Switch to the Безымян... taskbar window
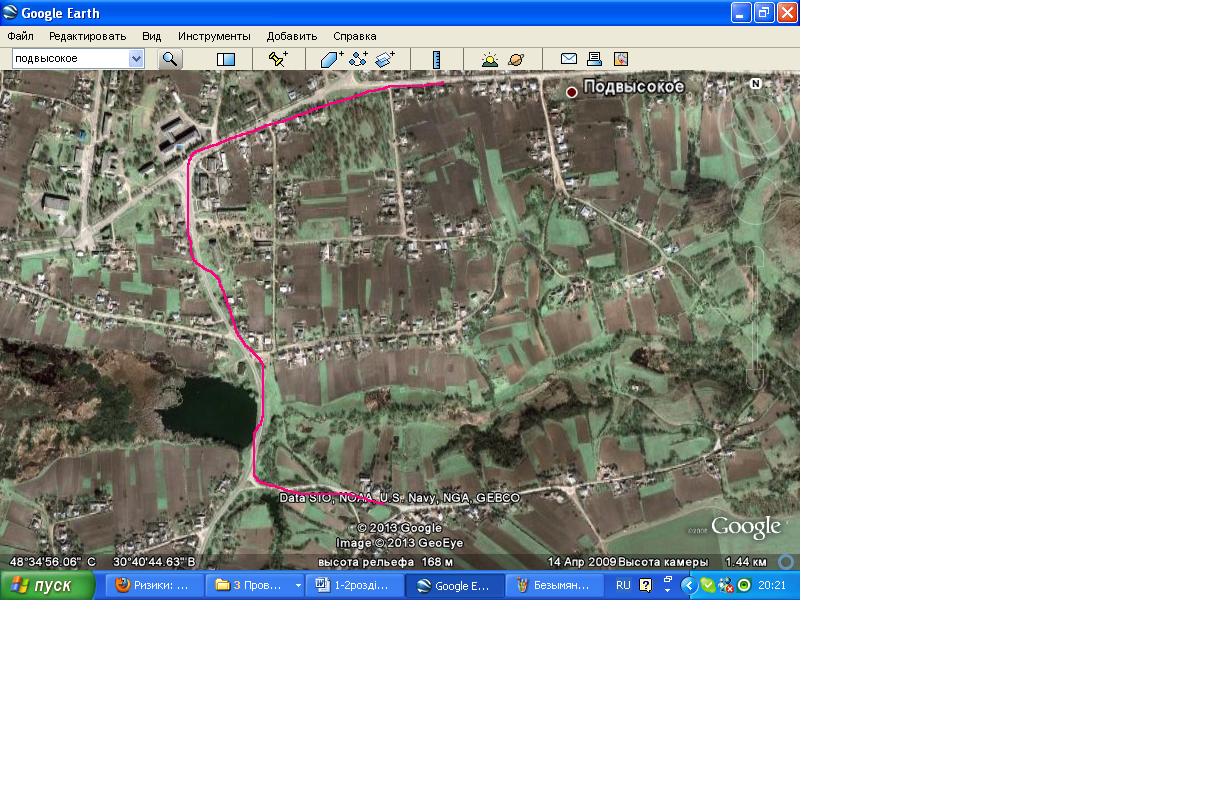 555,585
